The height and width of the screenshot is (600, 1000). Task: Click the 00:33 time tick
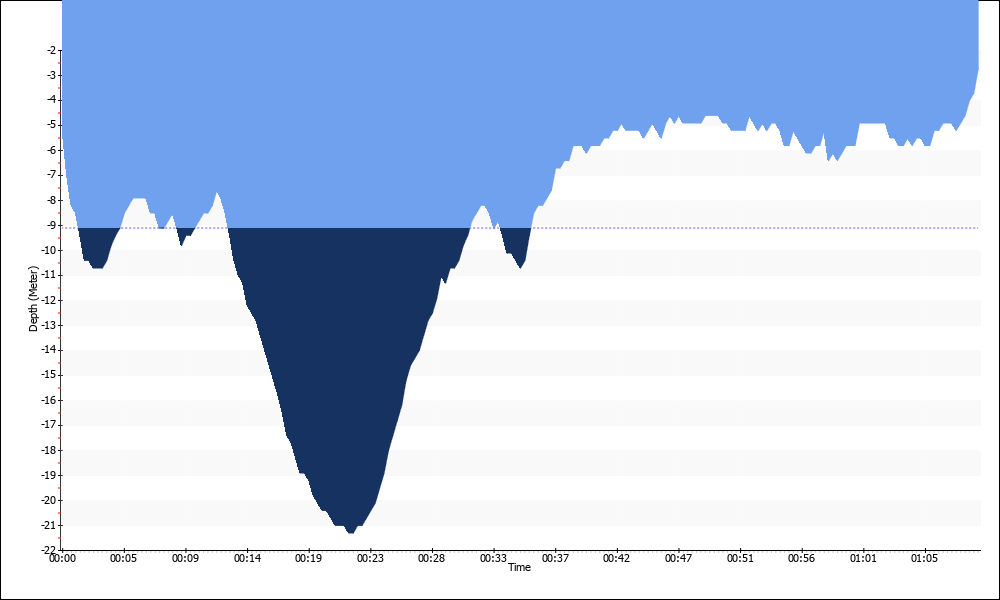click(493, 559)
